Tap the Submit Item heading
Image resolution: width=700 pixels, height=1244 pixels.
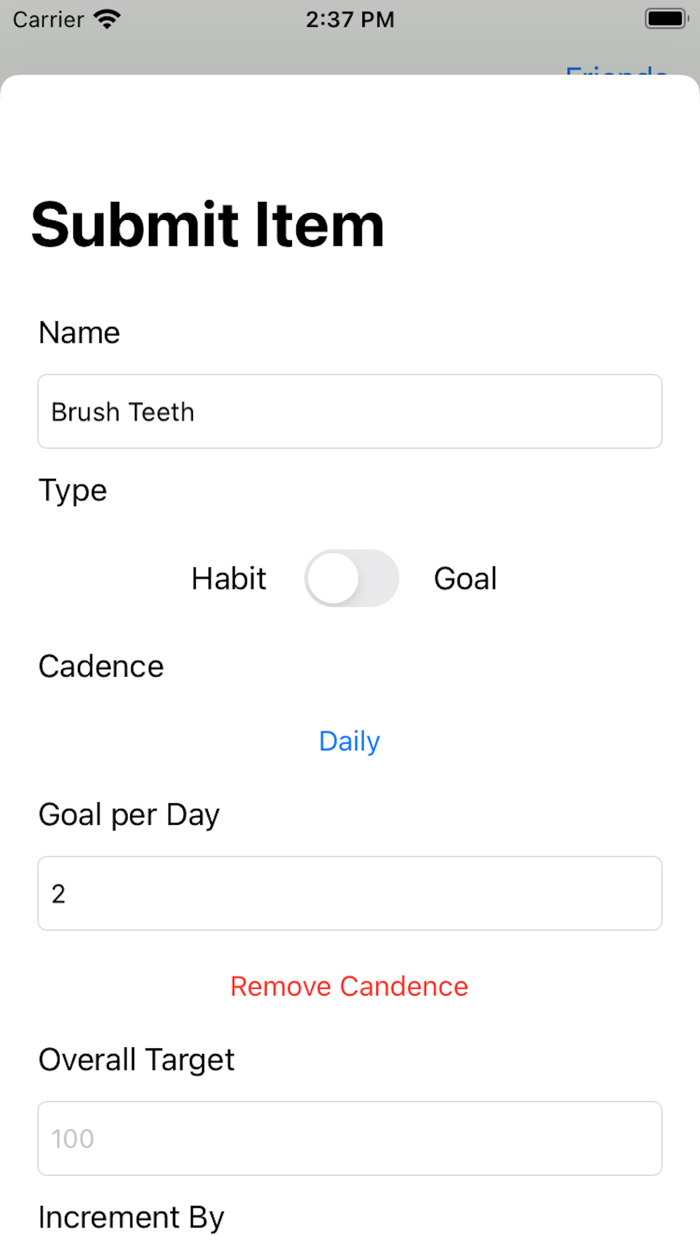tap(207, 225)
